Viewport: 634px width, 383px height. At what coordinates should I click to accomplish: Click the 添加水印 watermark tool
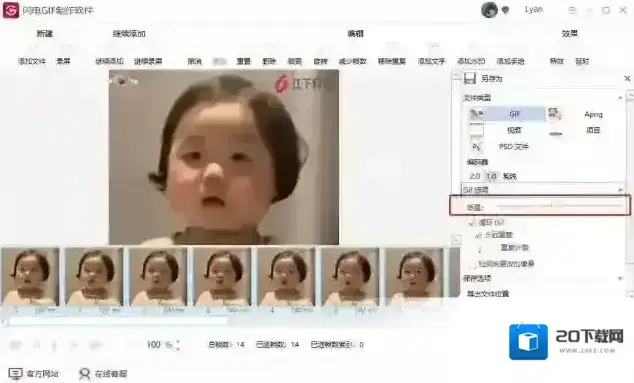point(471,61)
